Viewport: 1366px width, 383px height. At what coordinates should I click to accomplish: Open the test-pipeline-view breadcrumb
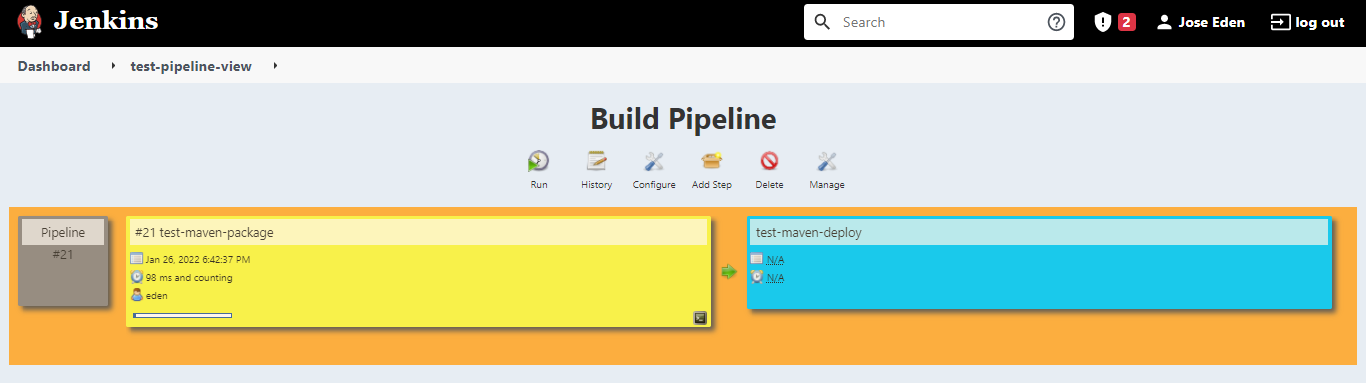[191, 66]
